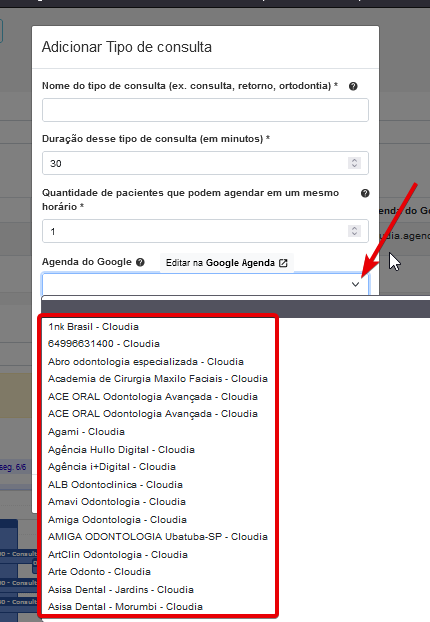
Task: Click the duration minutes field showing 30
Action: (x=205, y=163)
